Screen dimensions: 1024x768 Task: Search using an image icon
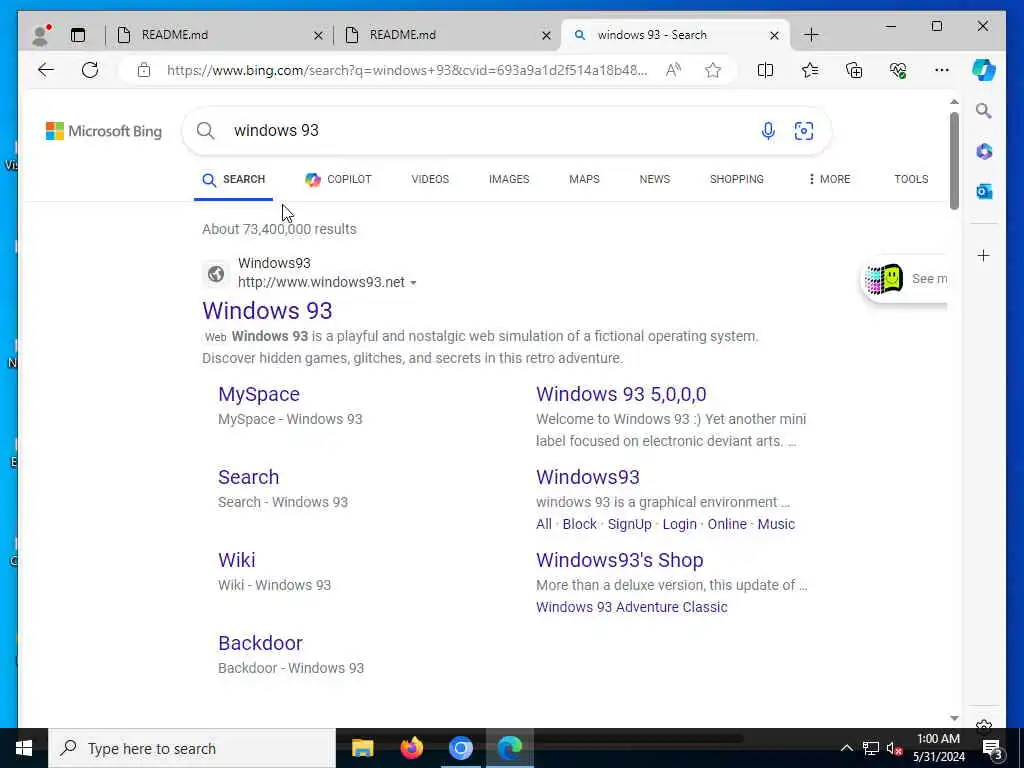point(803,131)
